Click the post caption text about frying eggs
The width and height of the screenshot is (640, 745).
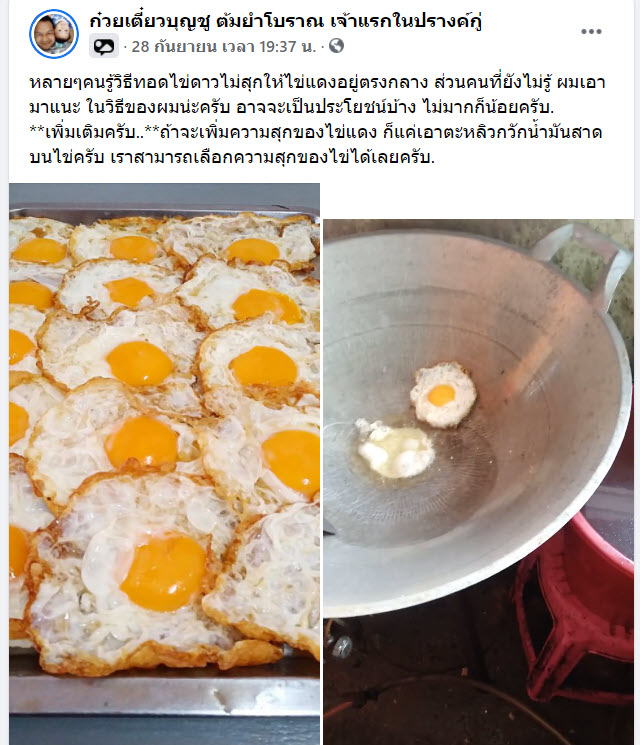click(x=317, y=120)
